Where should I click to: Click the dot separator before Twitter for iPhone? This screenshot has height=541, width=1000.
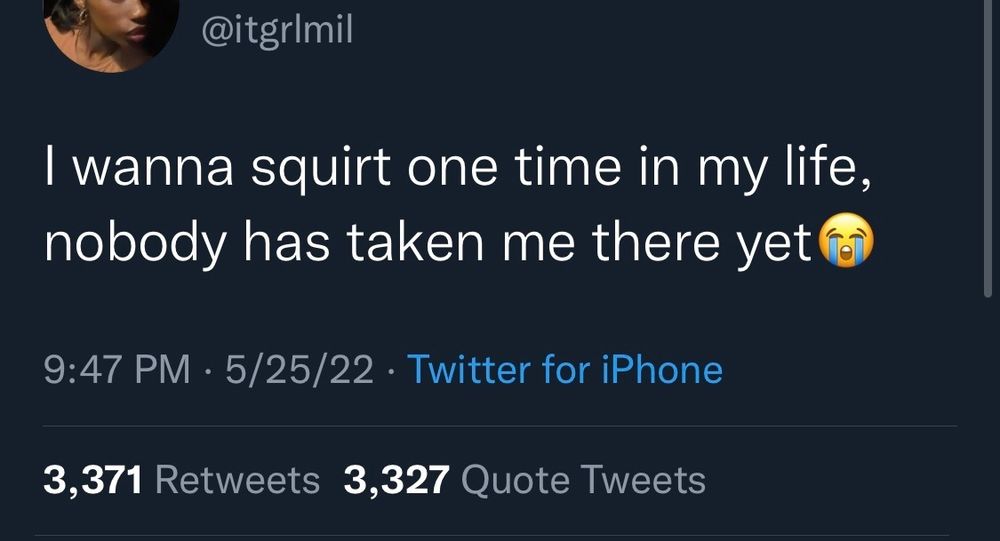tap(390, 370)
